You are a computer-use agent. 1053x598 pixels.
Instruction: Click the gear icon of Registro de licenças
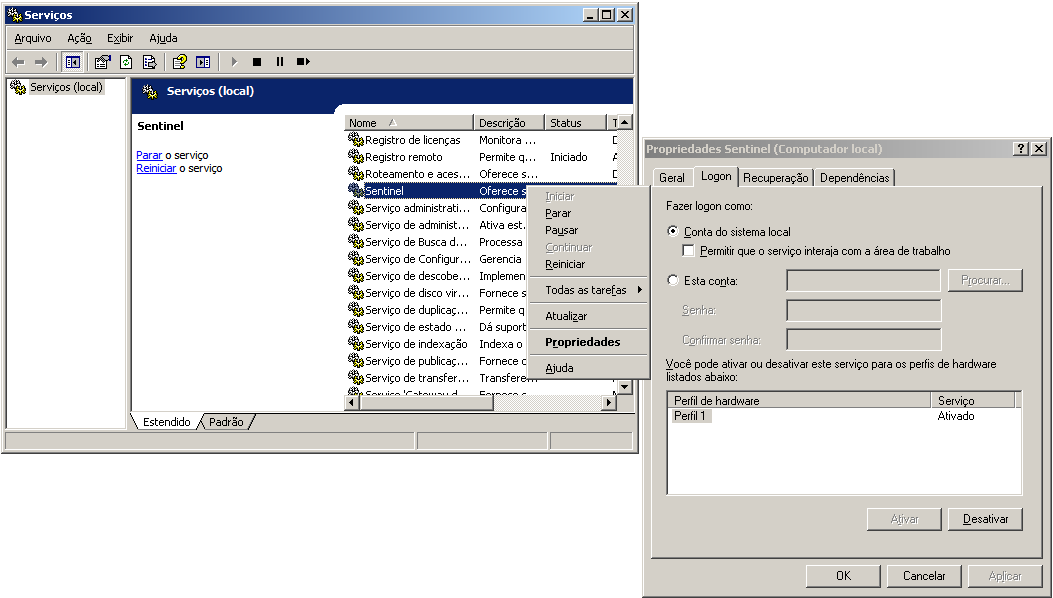[355, 139]
